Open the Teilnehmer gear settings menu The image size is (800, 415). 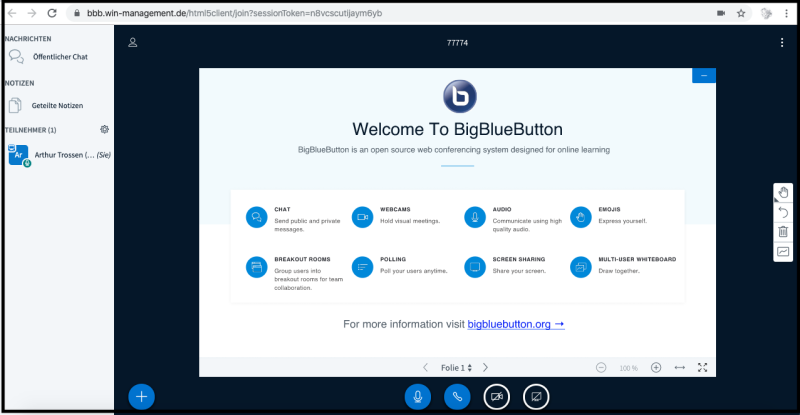tap(105, 129)
